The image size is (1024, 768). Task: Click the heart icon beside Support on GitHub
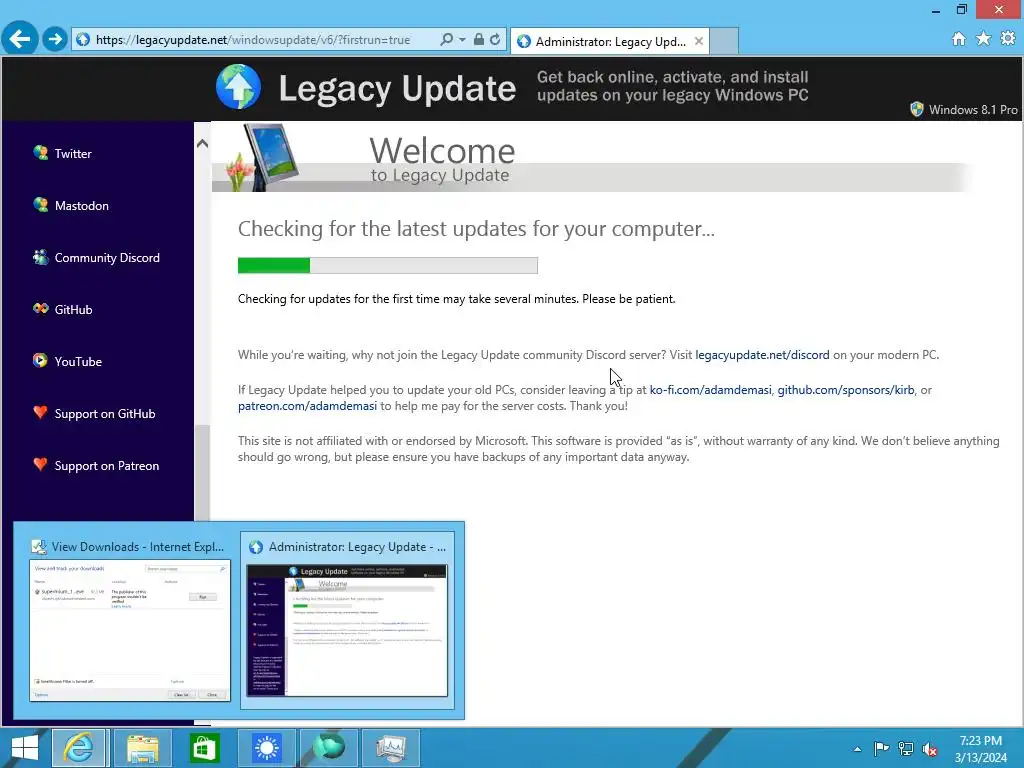40,412
